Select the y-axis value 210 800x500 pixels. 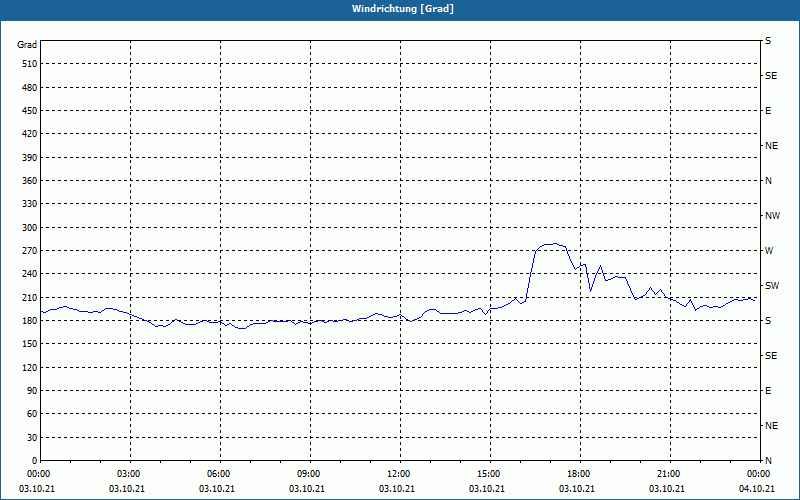pyautogui.click(x=30, y=297)
